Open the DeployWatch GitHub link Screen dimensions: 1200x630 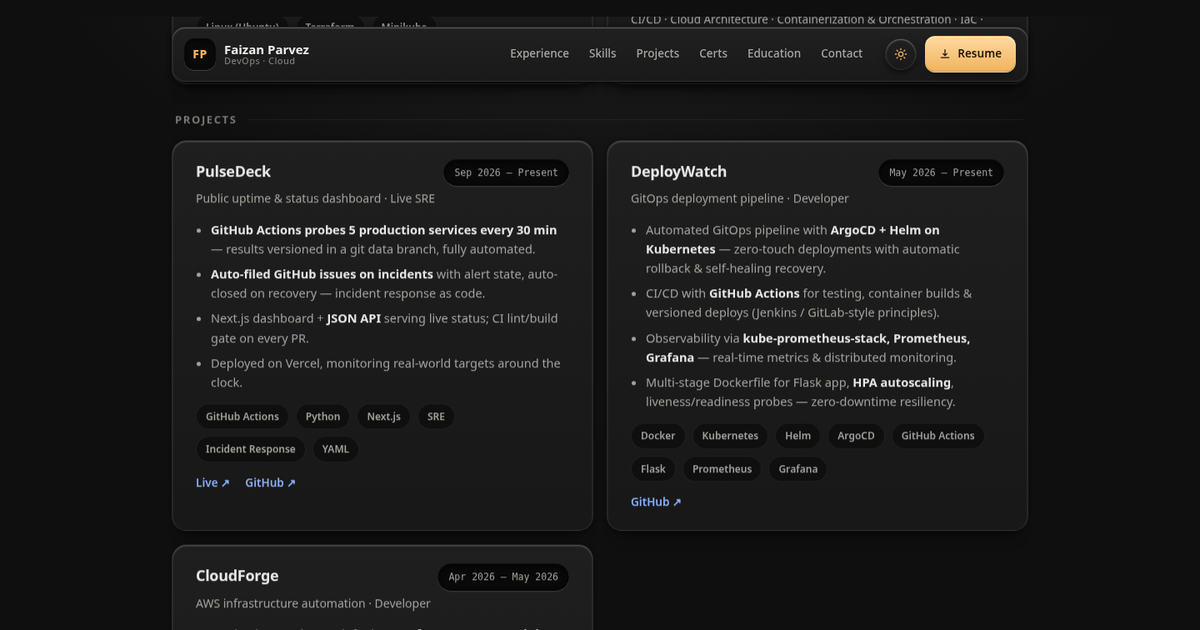coord(656,502)
